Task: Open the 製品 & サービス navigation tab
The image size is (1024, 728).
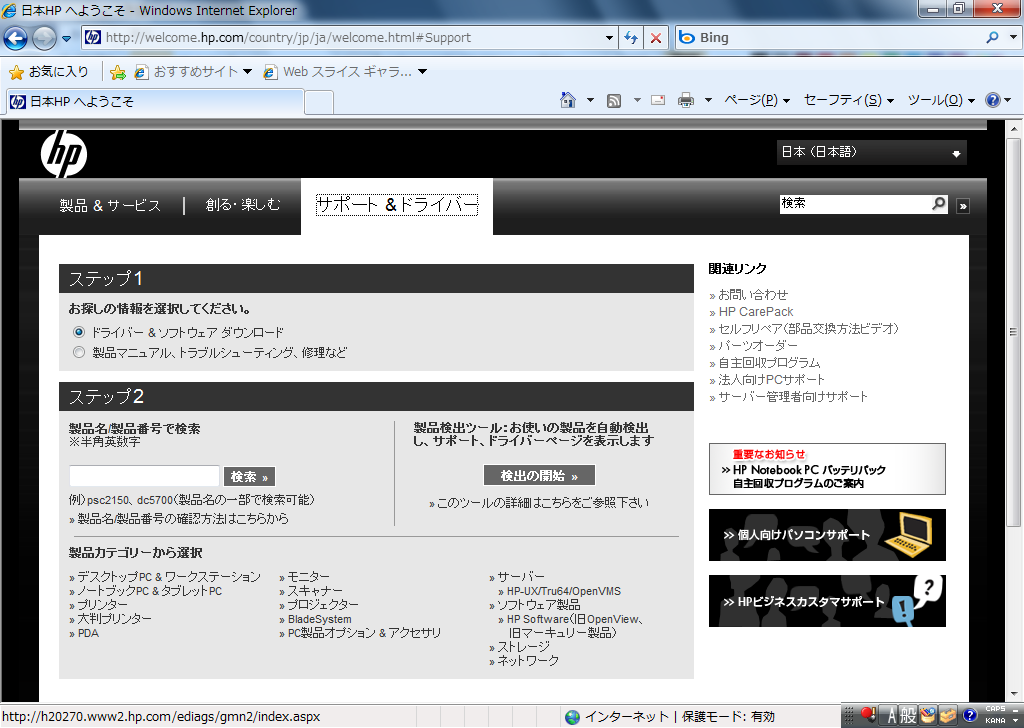Action: pyautogui.click(x=110, y=206)
